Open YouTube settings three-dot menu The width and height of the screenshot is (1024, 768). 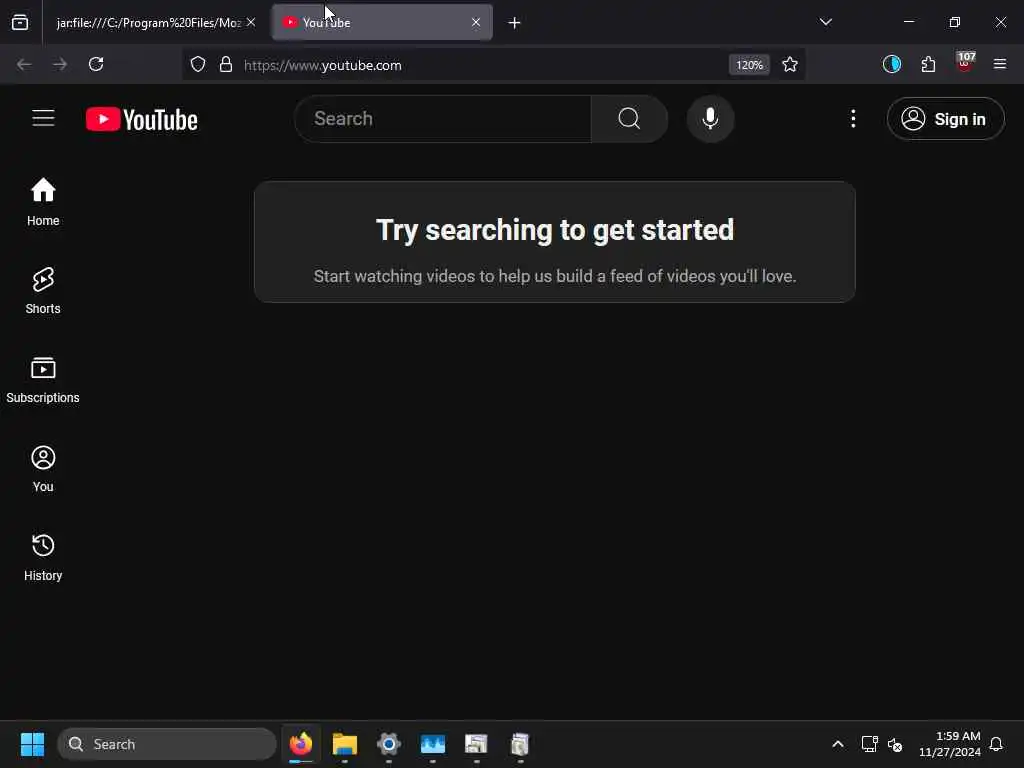pyautogui.click(x=853, y=119)
